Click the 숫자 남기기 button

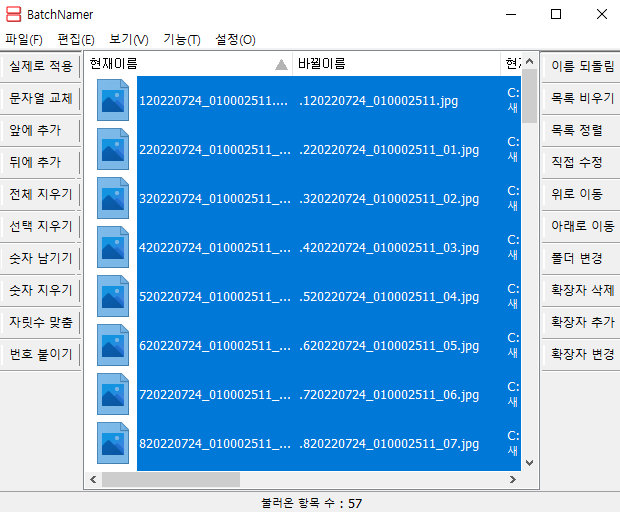pyautogui.click(x=41, y=258)
